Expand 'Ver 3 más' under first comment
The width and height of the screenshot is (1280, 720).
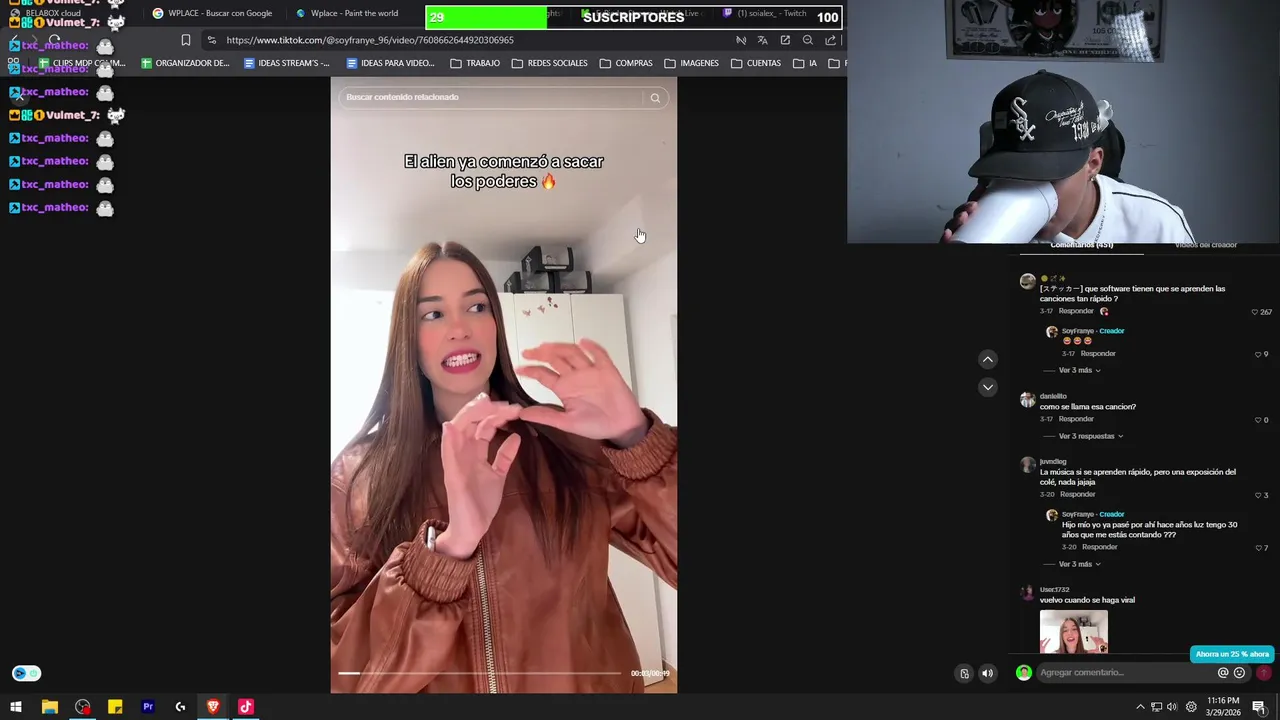click(x=1079, y=370)
